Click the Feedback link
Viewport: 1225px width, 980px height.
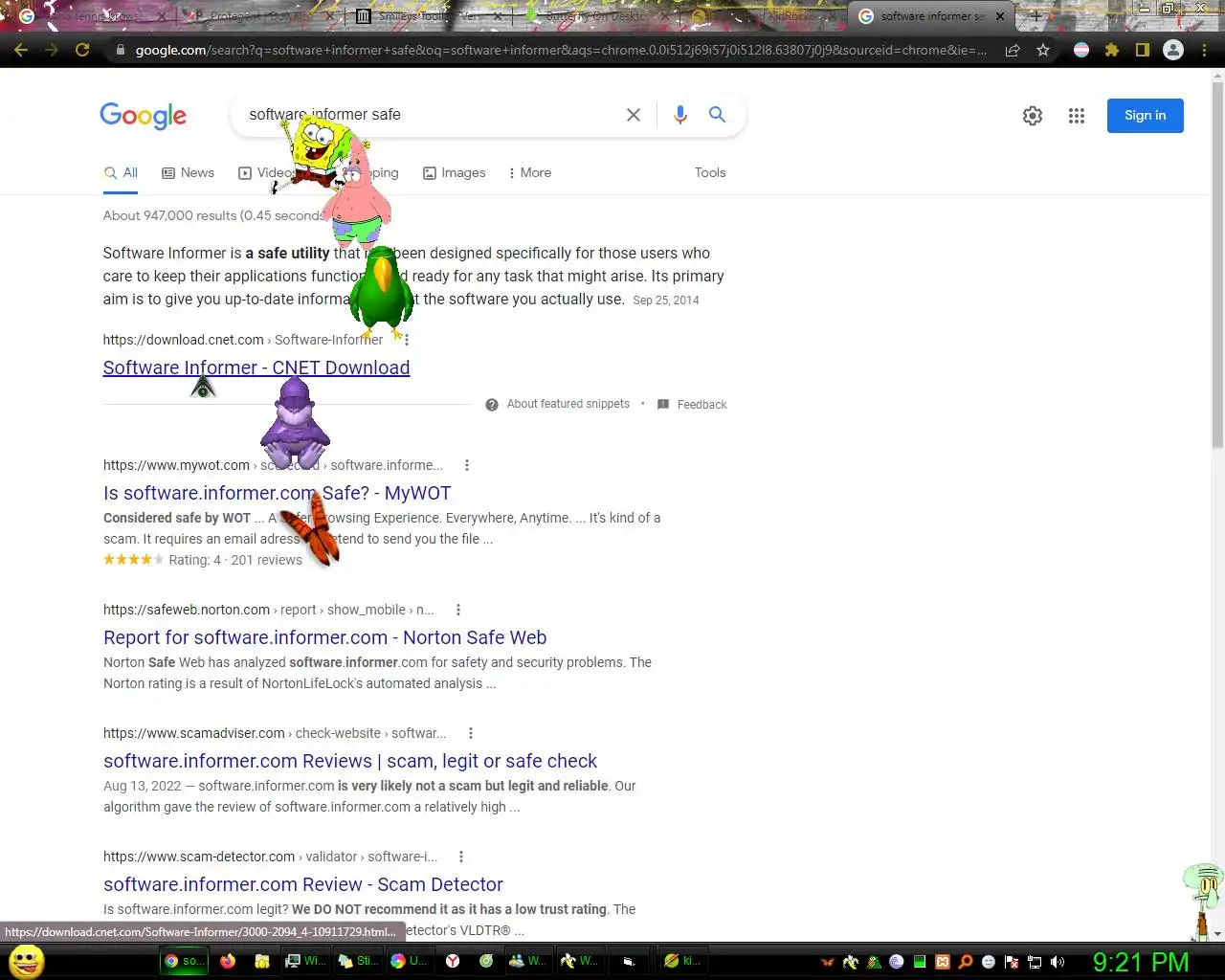tap(692, 405)
